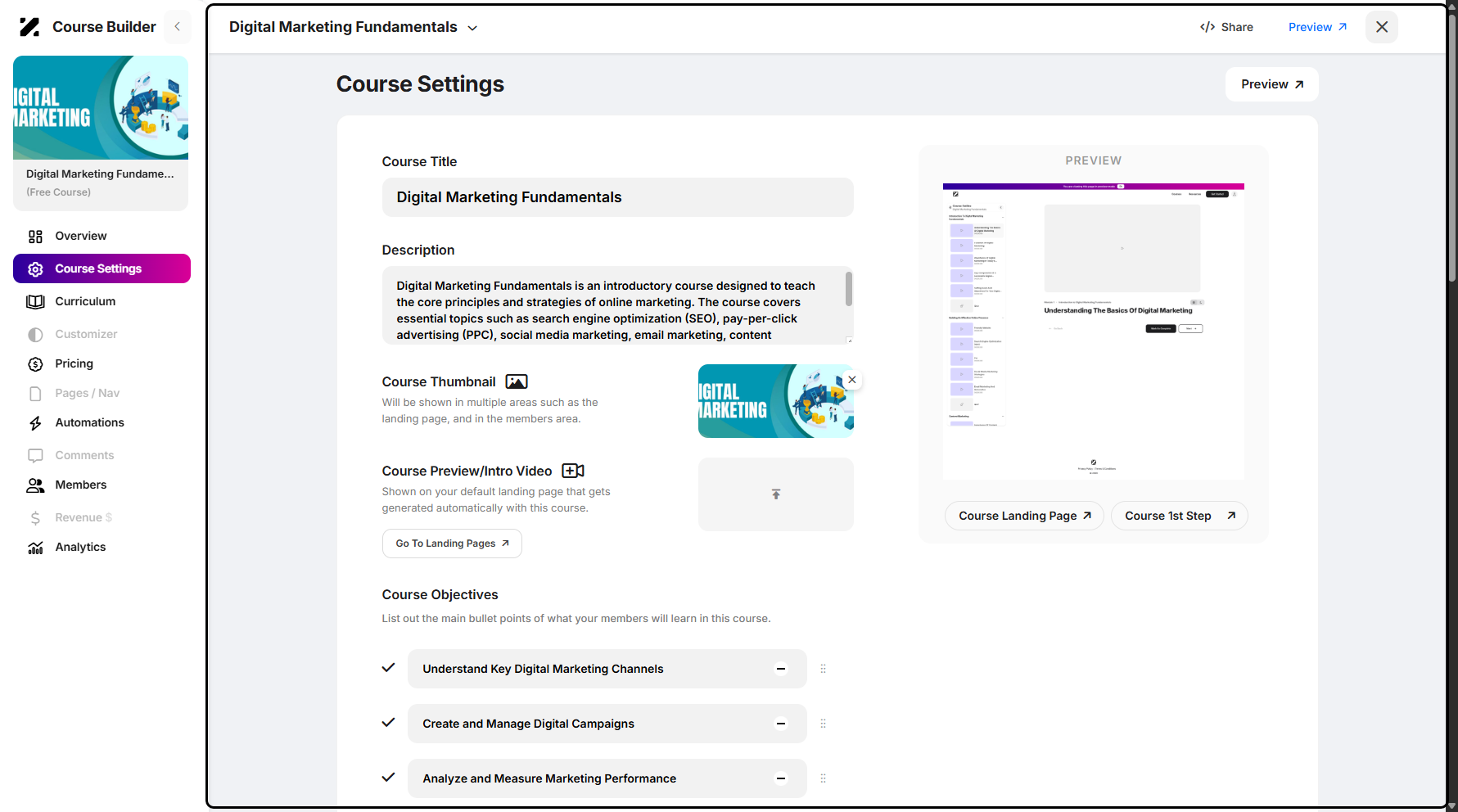Remove the course thumbnail with the X
The width and height of the screenshot is (1458, 812).
point(852,380)
